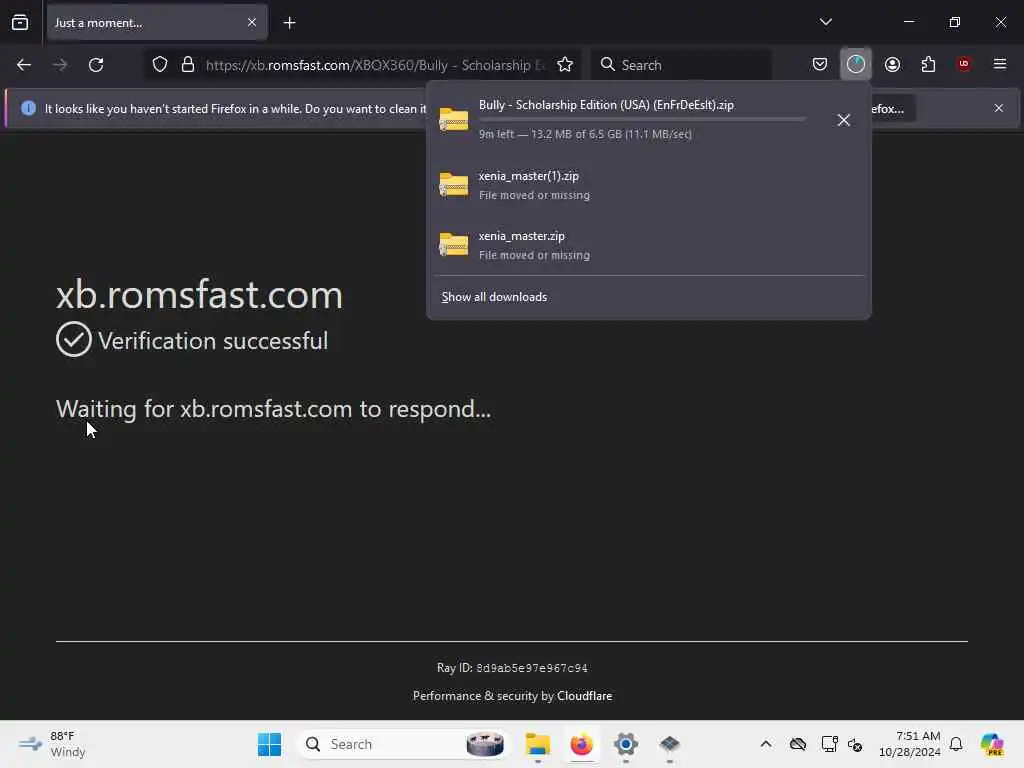The image size is (1024, 768).
Task: Reload the current page
Action: coord(96,65)
